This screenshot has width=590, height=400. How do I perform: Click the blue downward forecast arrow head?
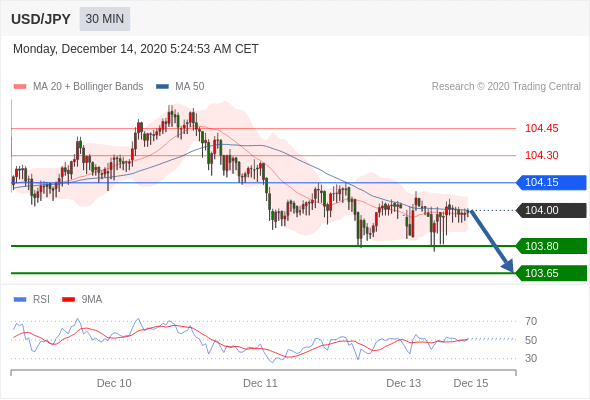tap(508, 265)
